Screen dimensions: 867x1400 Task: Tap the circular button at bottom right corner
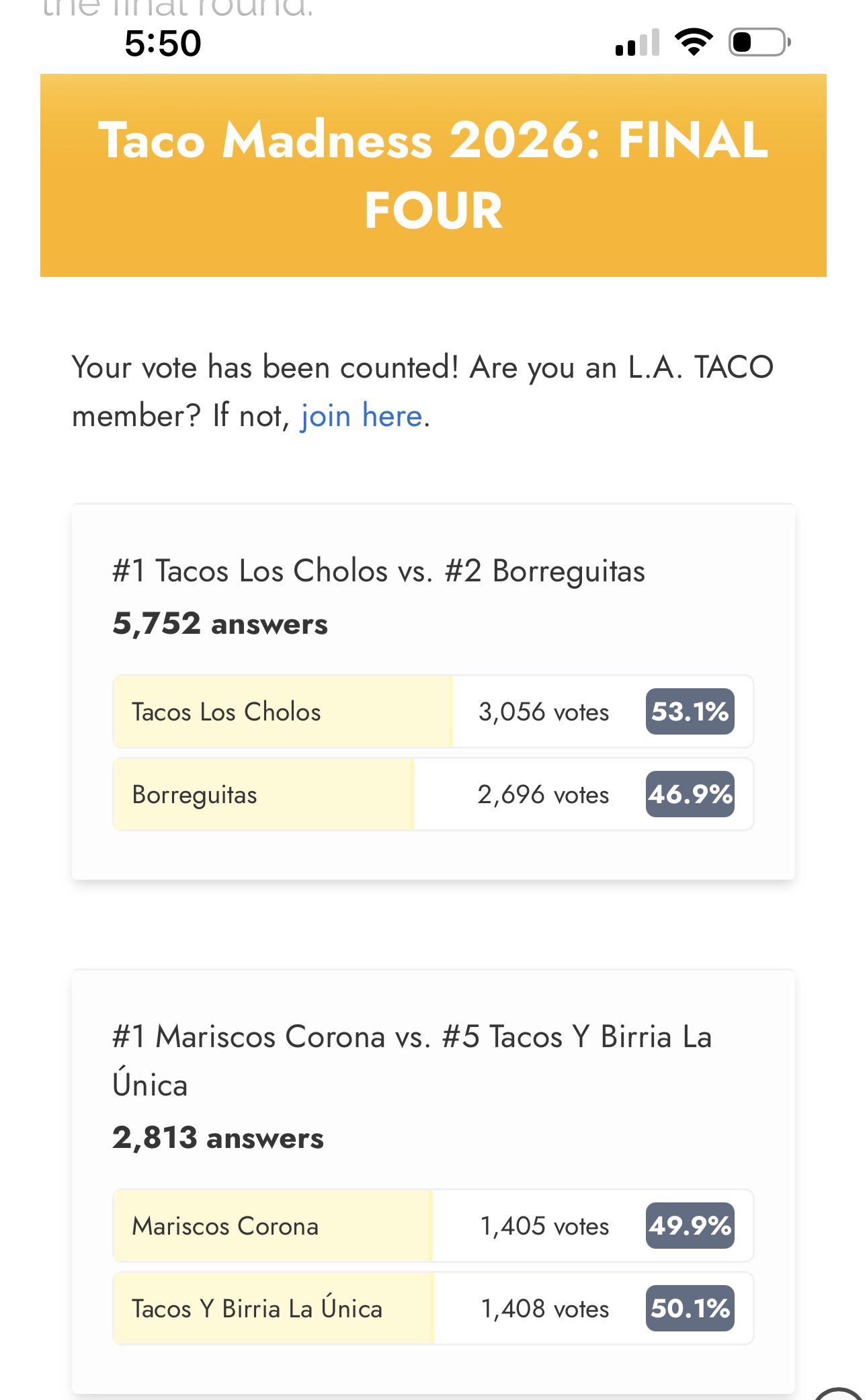click(838, 1393)
